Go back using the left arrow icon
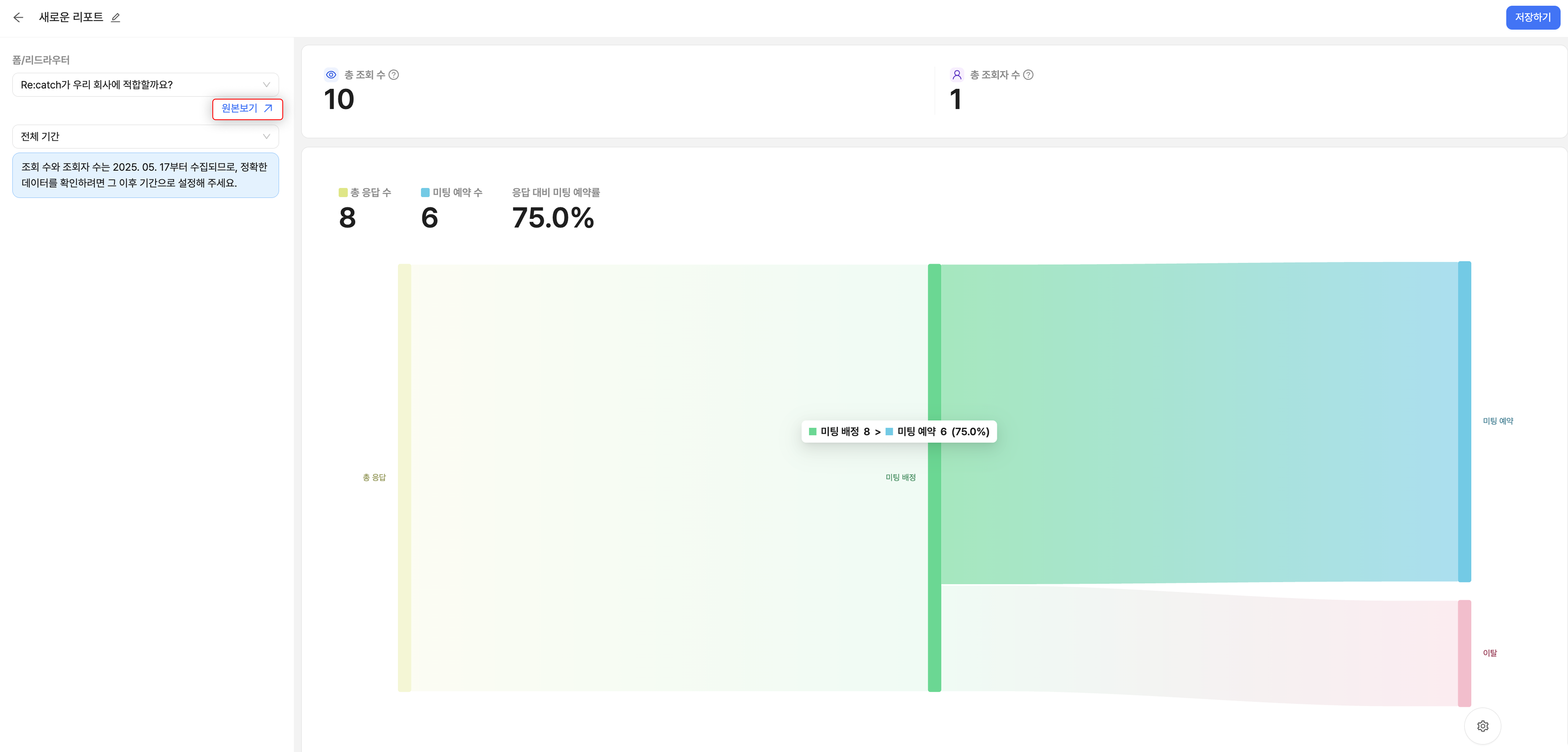Image resolution: width=1568 pixels, height=752 pixels. (18, 18)
